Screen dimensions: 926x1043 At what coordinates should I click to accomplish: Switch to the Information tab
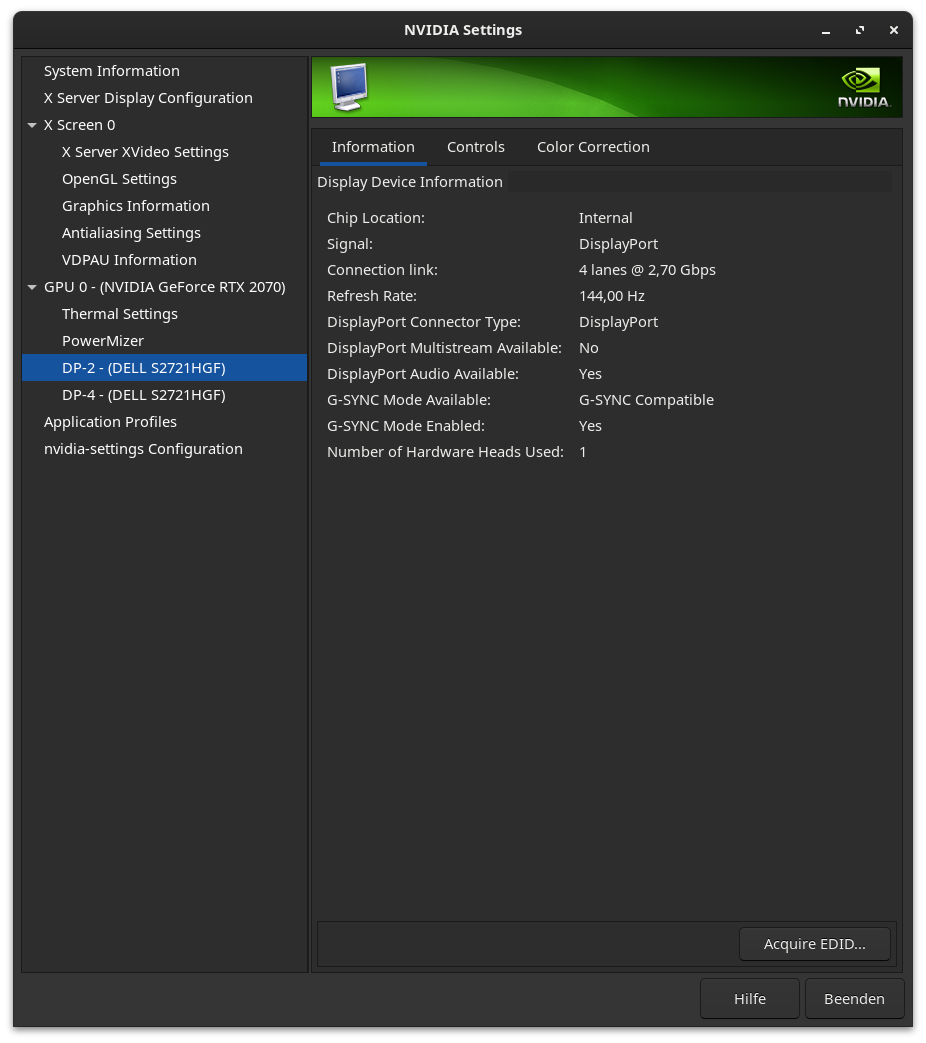373,147
